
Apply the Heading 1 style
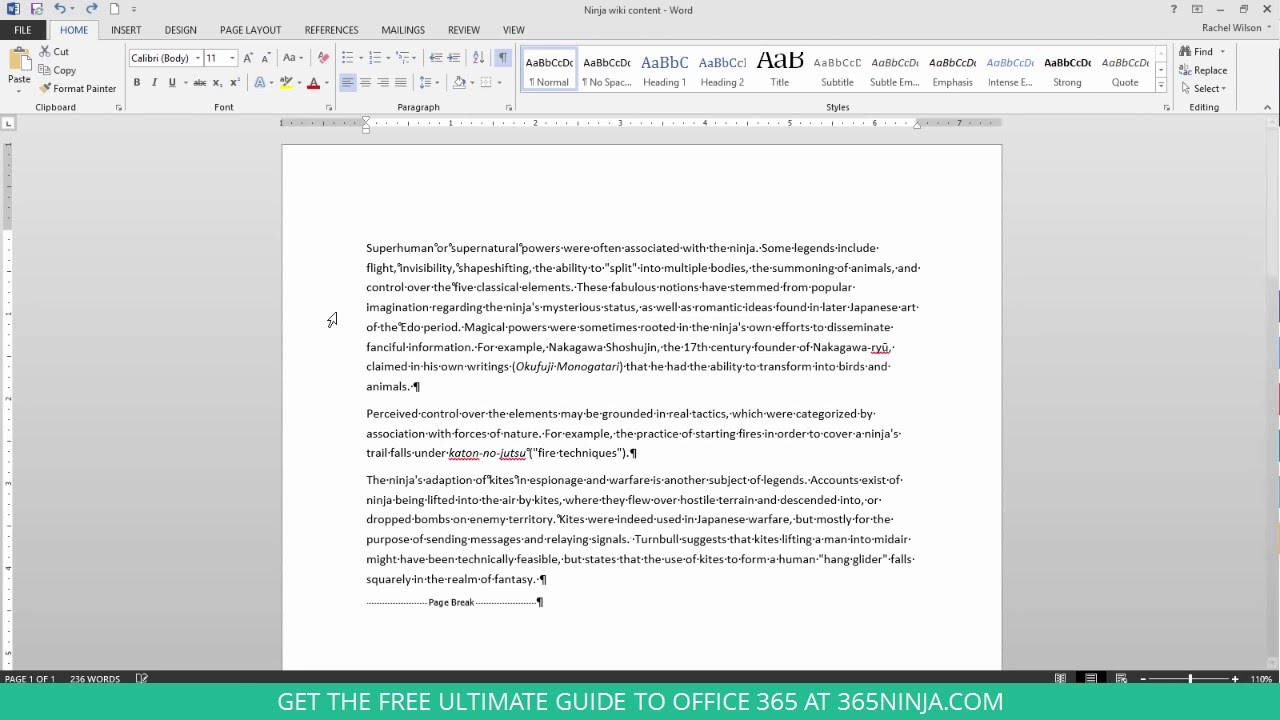click(x=664, y=70)
